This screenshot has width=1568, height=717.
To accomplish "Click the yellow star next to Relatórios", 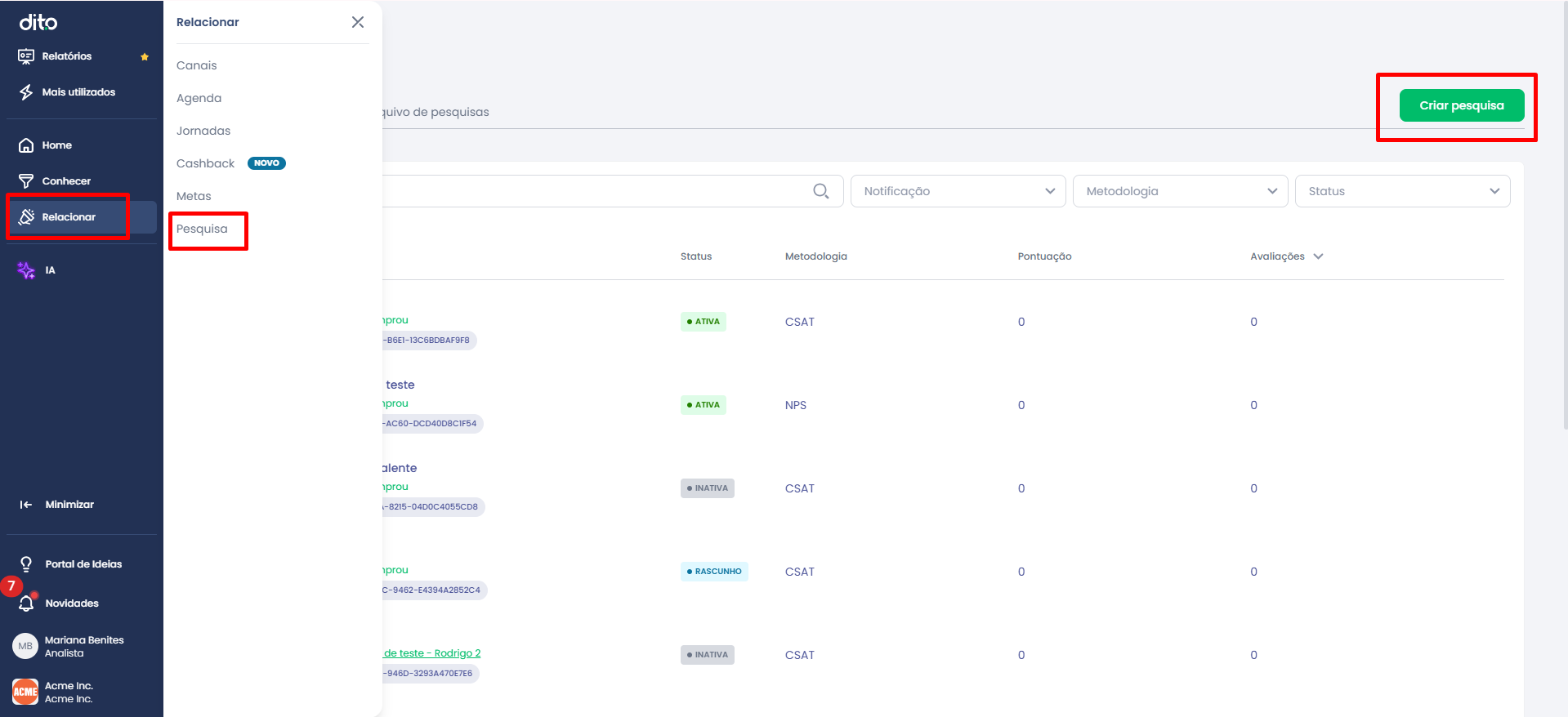I will pyautogui.click(x=145, y=56).
